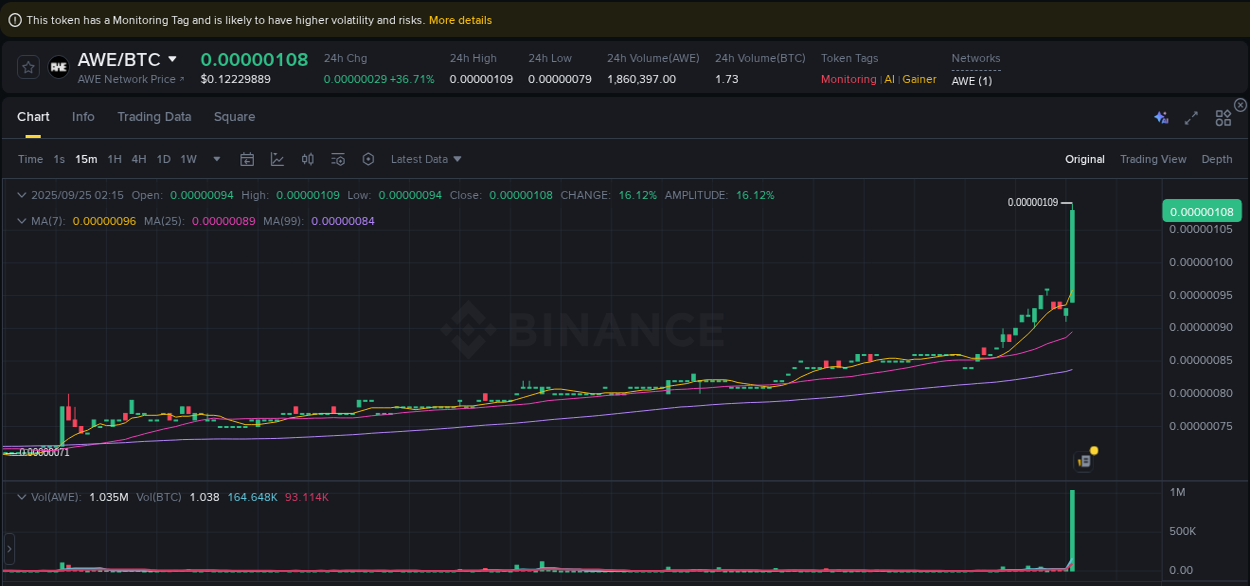Open the indicators list settings icon

tap(338, 158)
